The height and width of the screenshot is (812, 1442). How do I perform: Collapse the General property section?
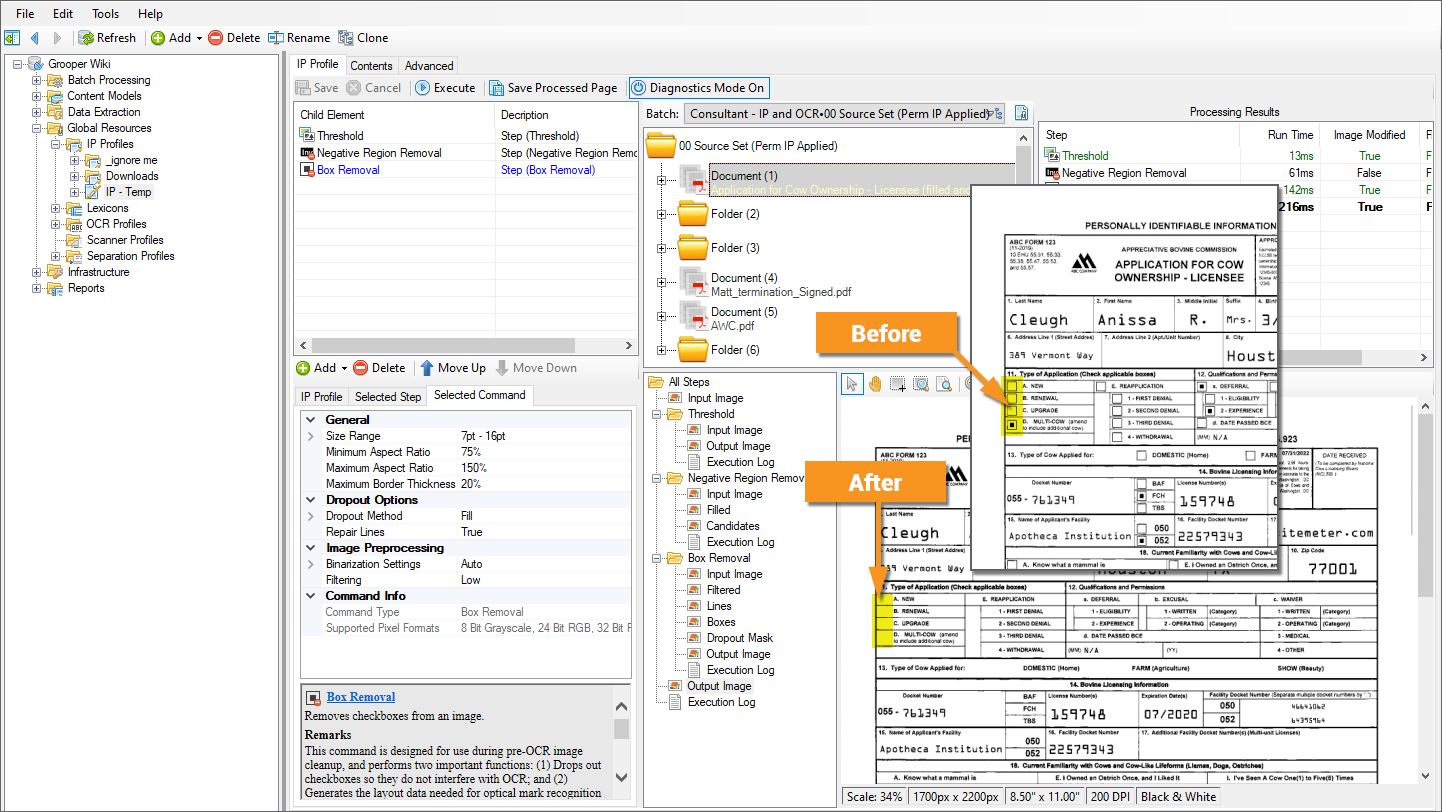click(310, 420)
